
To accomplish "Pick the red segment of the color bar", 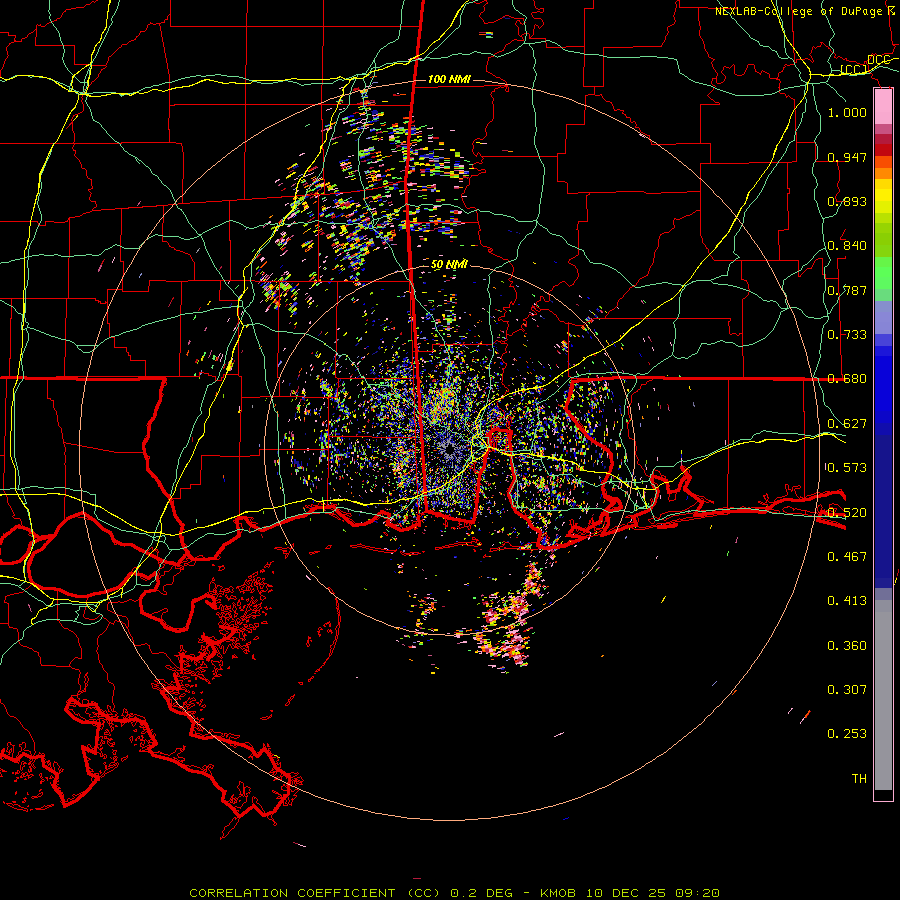I will tap(883, 150).
